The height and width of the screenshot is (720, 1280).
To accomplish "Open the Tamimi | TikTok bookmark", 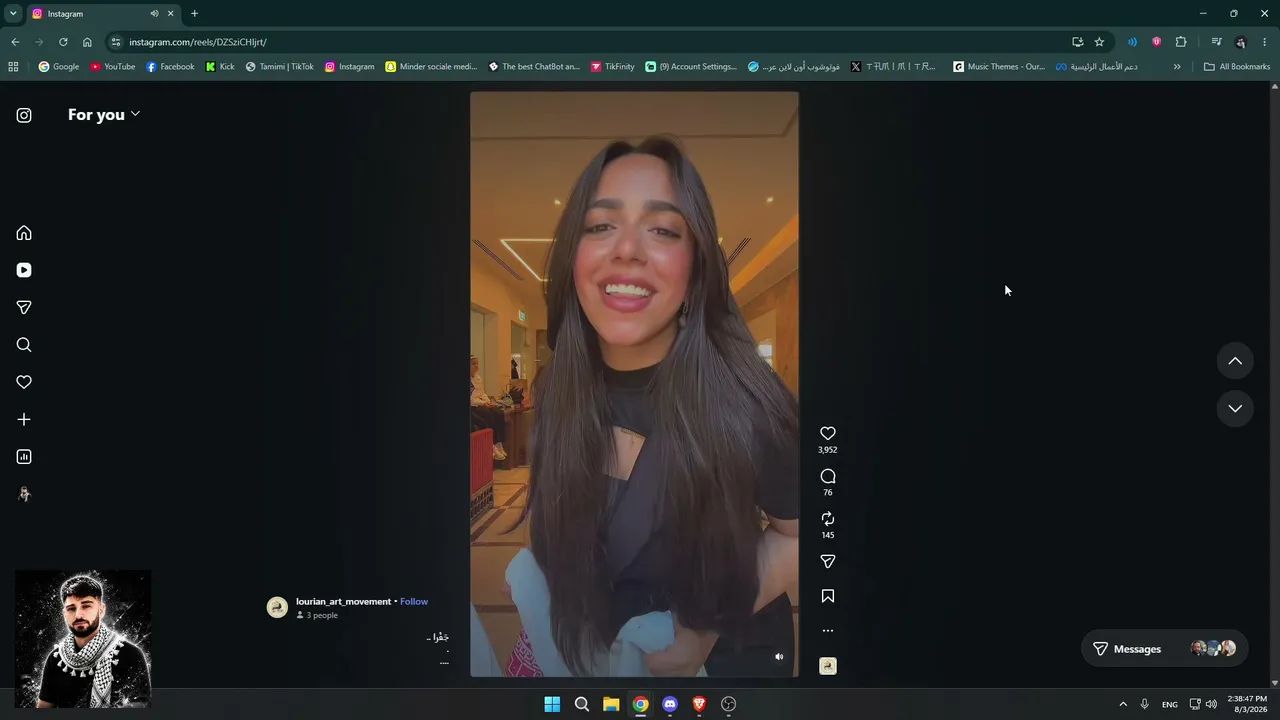I will 279,67.
